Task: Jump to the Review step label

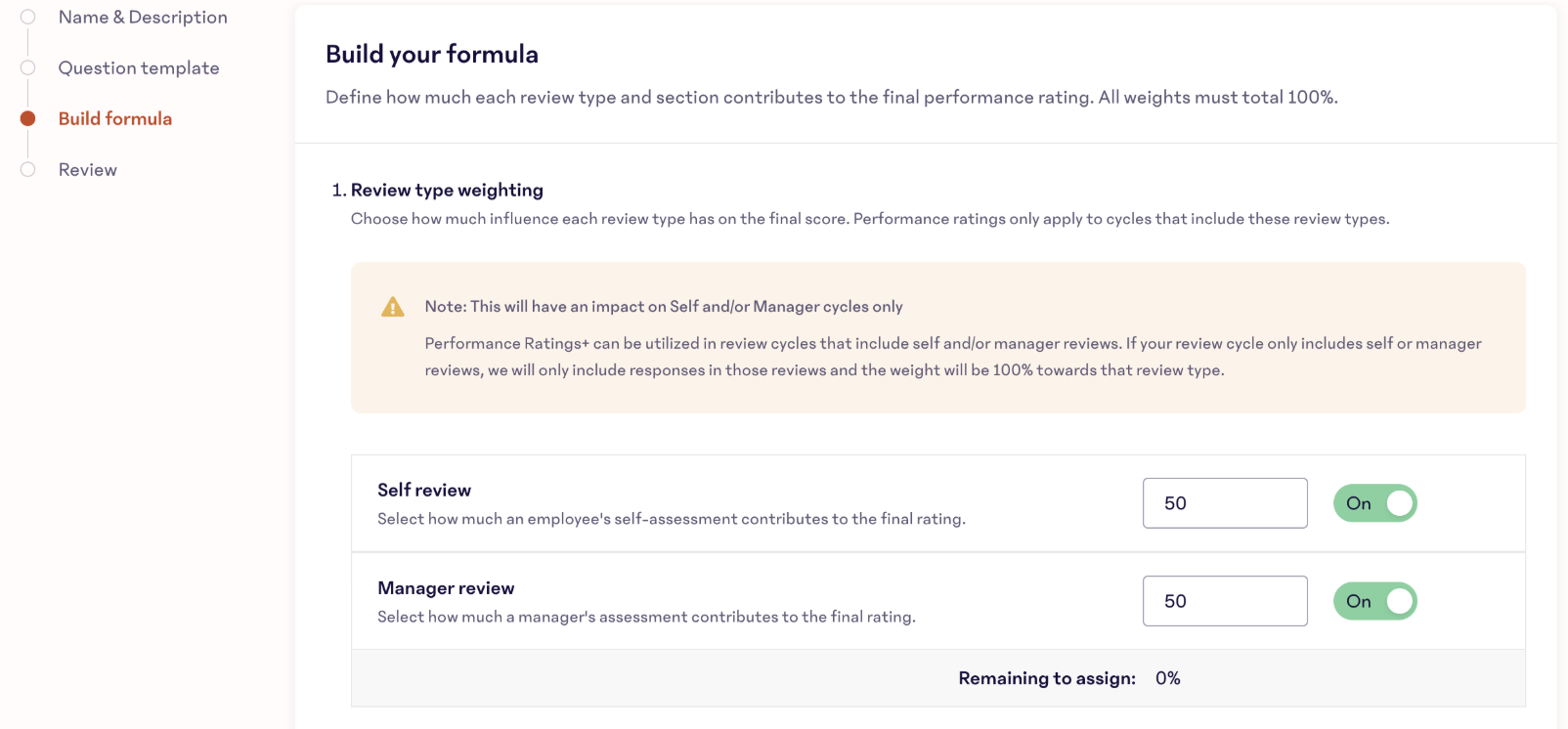Action: 88,170
